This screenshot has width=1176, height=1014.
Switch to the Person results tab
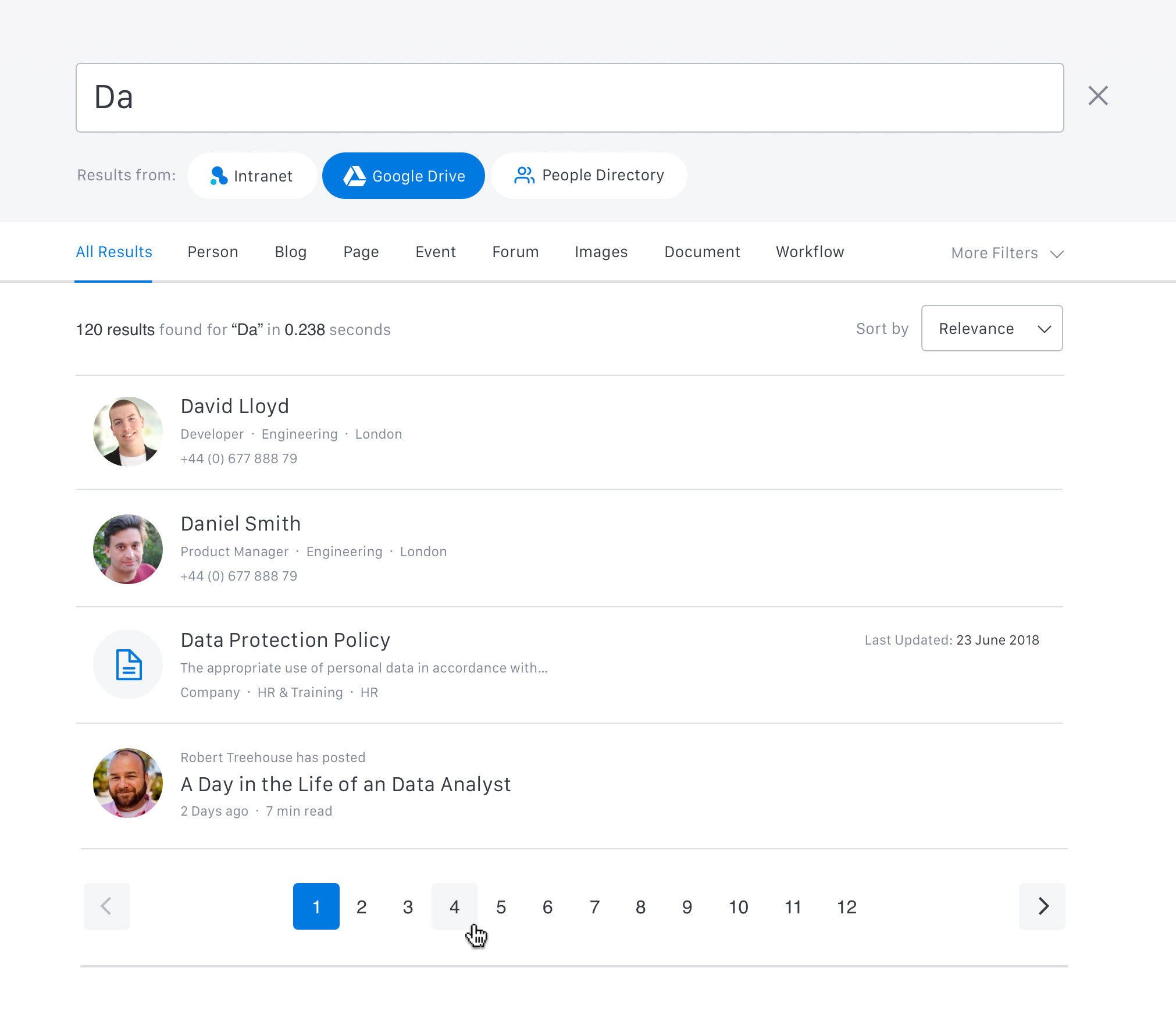[x=213, y=252]
